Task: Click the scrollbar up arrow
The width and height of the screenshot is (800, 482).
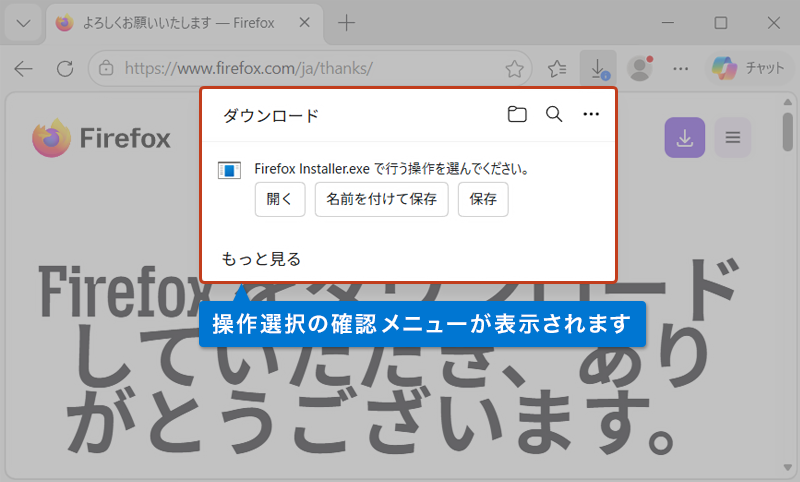Action: [788, 103]
